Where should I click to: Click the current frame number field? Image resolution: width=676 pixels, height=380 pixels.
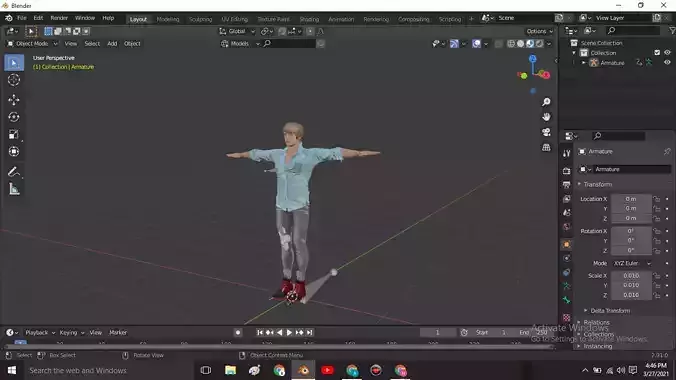pyautogui.click(x=437, y=333)
